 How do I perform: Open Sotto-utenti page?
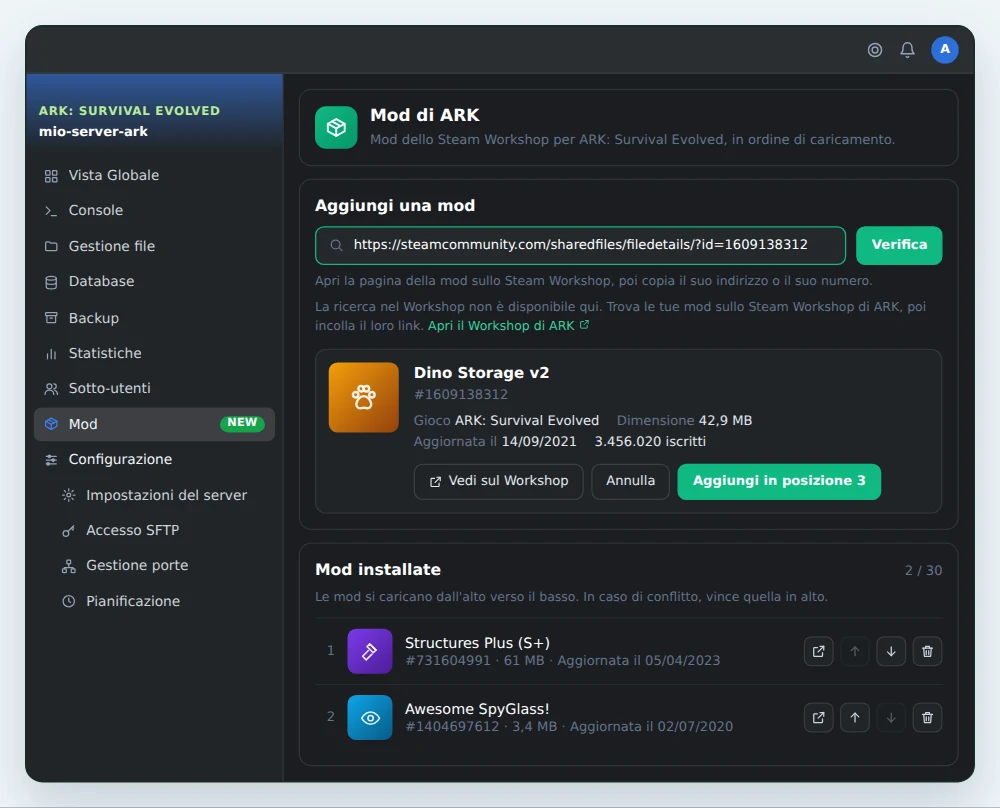coord(154,388)
